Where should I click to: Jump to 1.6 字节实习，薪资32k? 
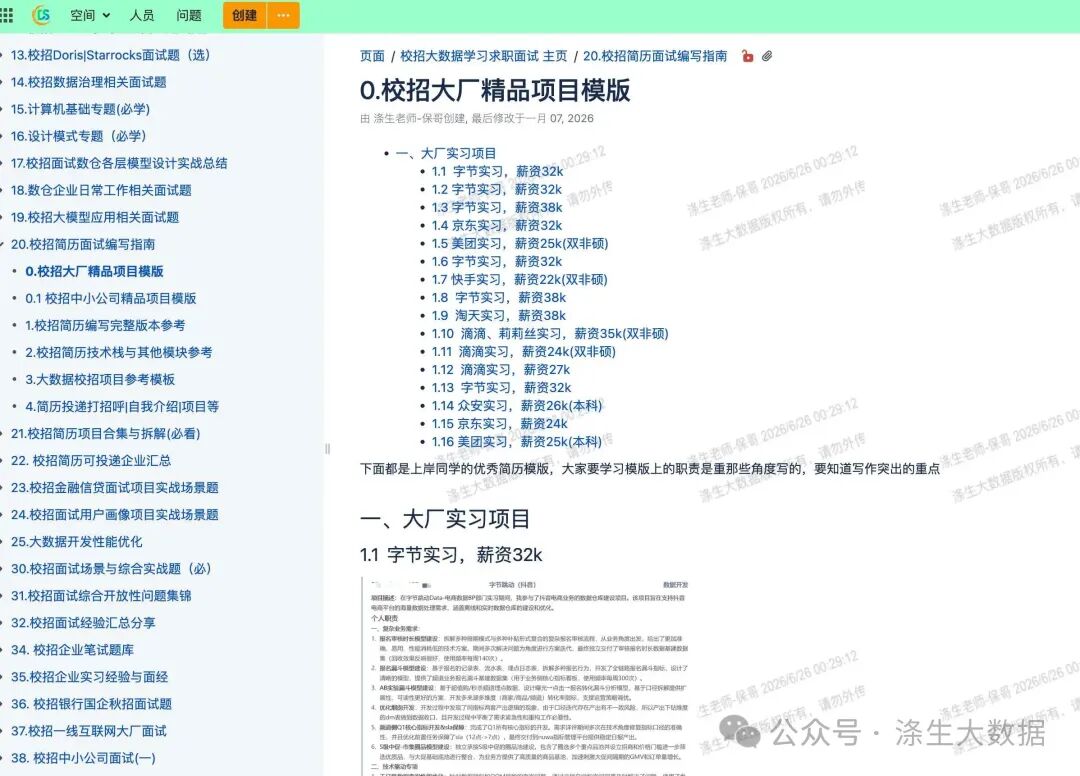click(497, 262)
